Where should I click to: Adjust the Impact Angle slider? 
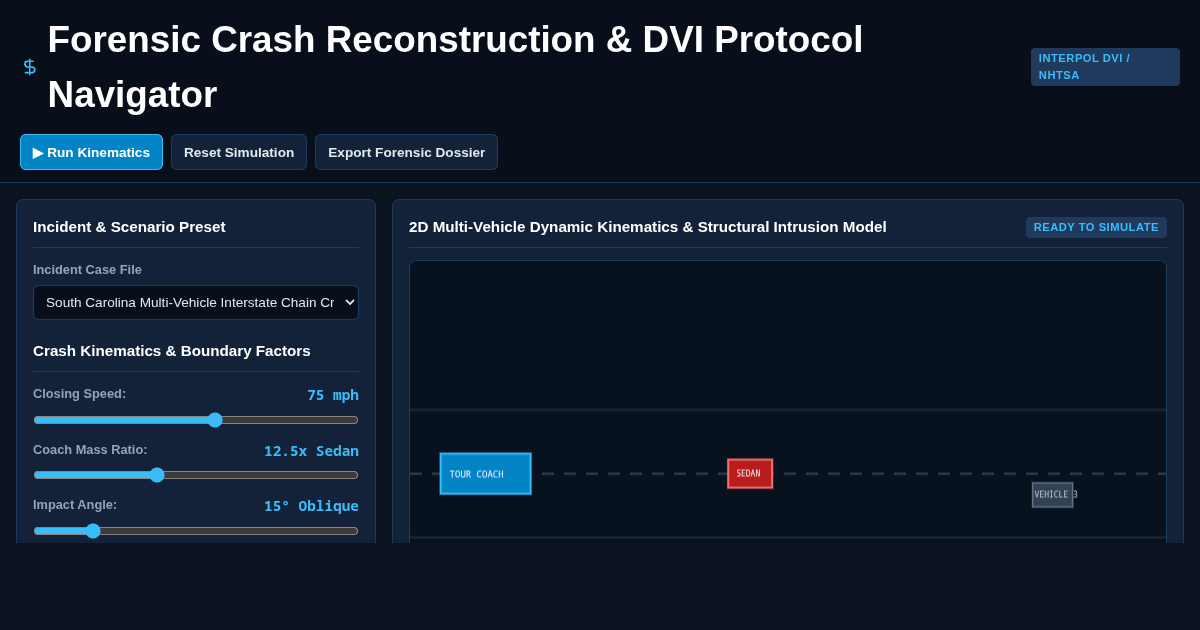[x=196, y=531]
